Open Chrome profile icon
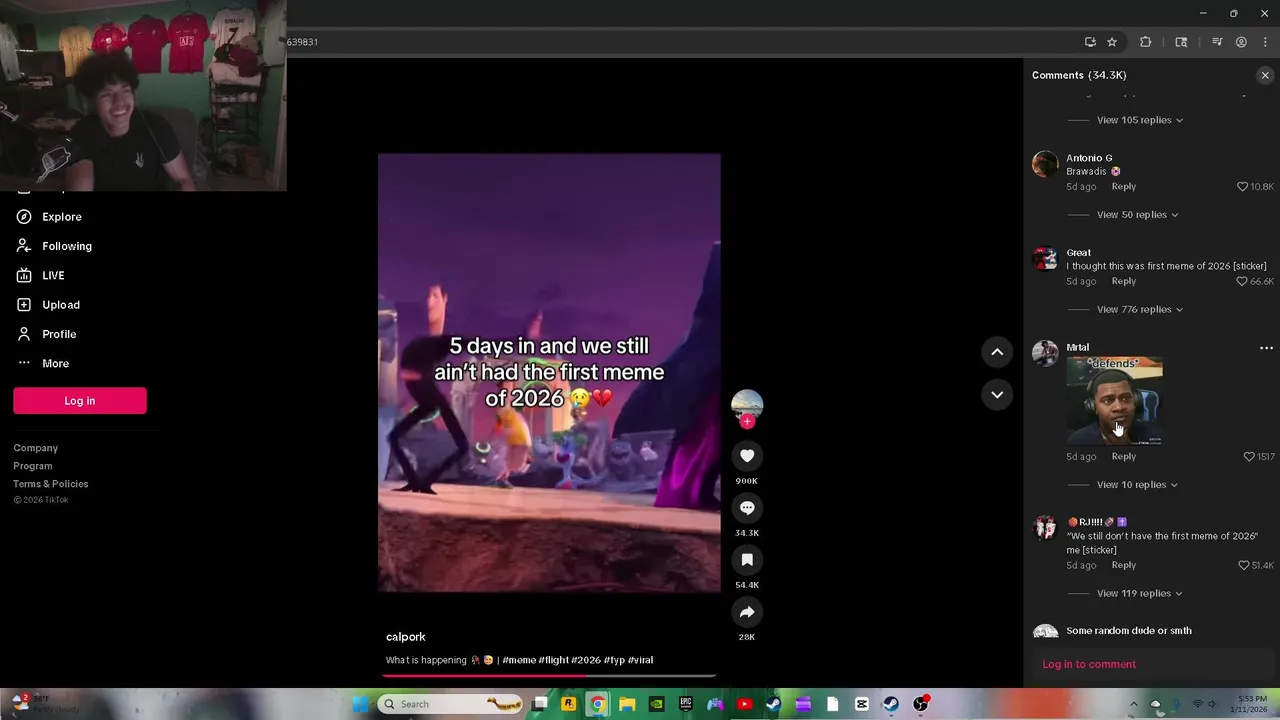Image resolution: width=1280 pixels, height=720 pixels. [x=1241, y=42]
